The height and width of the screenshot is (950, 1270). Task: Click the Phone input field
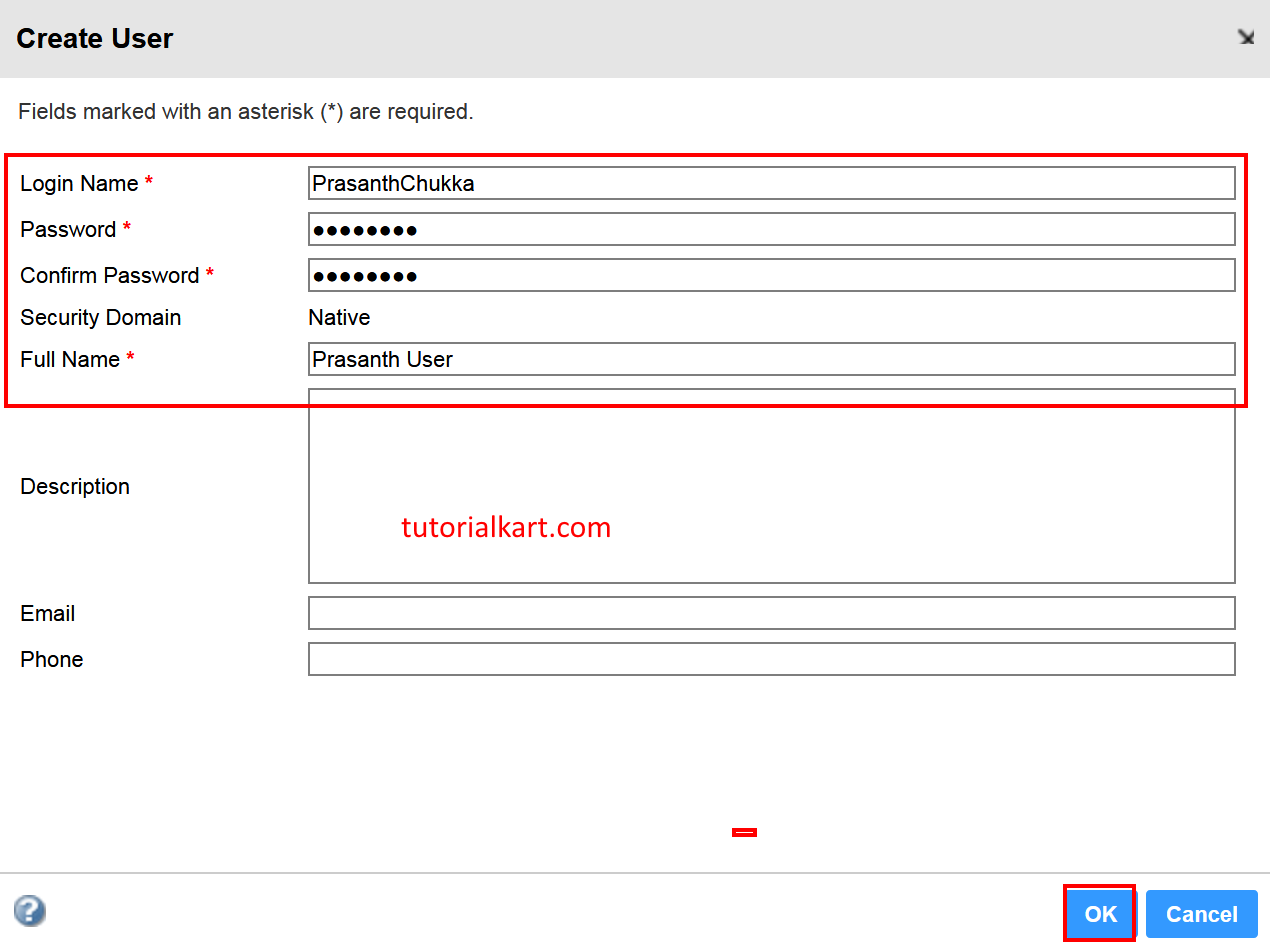click(770, 659)
